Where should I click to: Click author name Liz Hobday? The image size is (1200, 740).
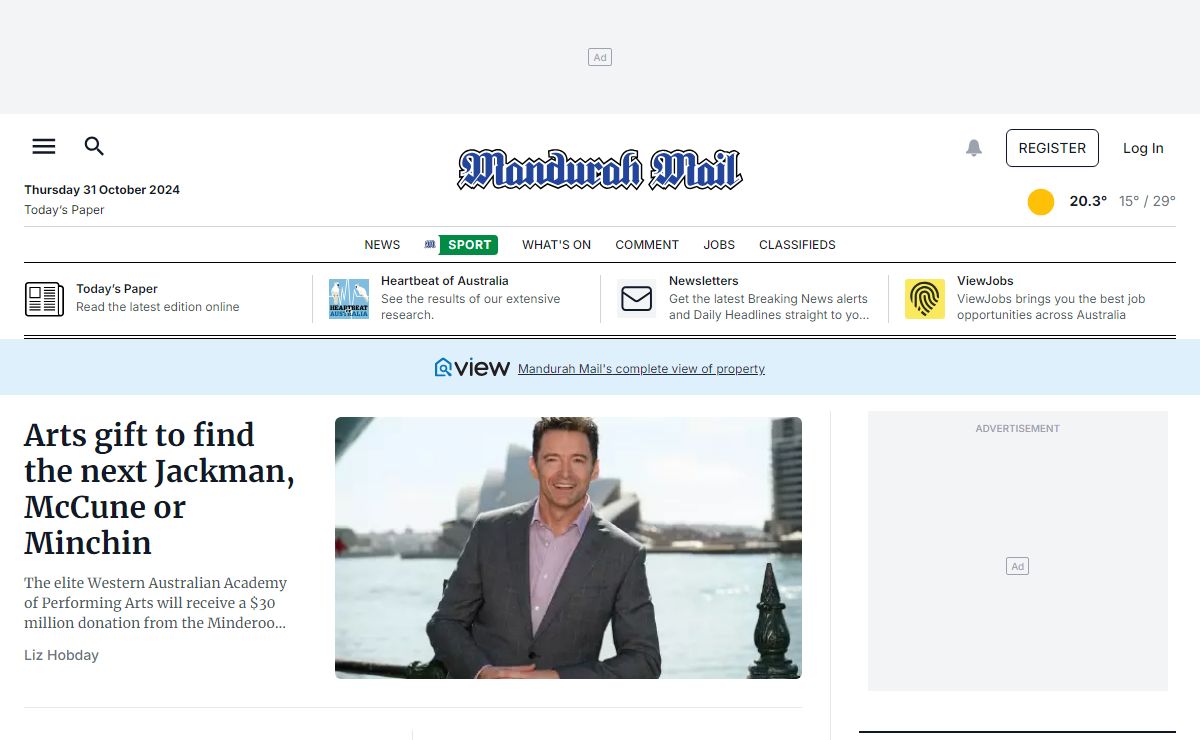tap(61, 655)
